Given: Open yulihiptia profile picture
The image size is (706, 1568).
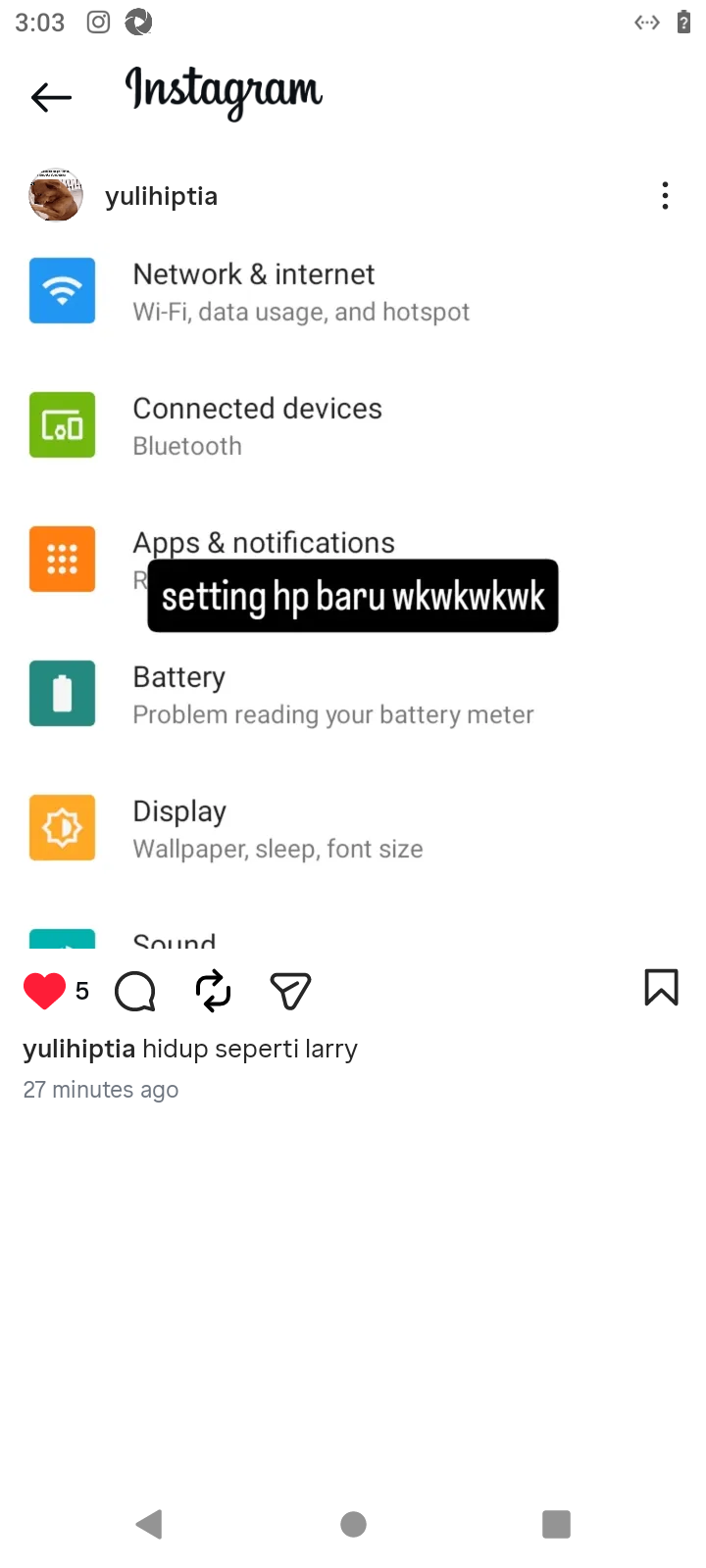Looking at the screenshot, I should pos(56,195).
